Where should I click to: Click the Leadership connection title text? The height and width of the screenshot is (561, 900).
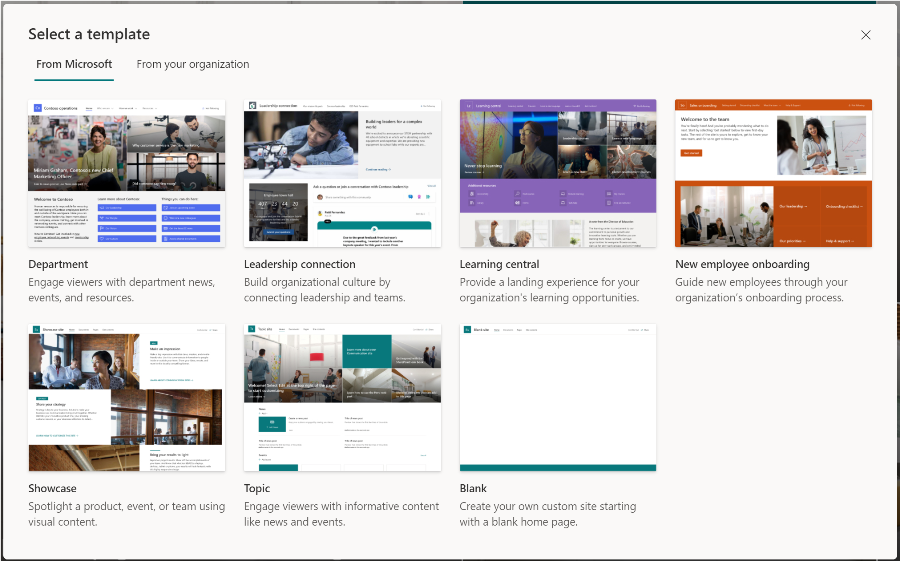click(300, 265)
